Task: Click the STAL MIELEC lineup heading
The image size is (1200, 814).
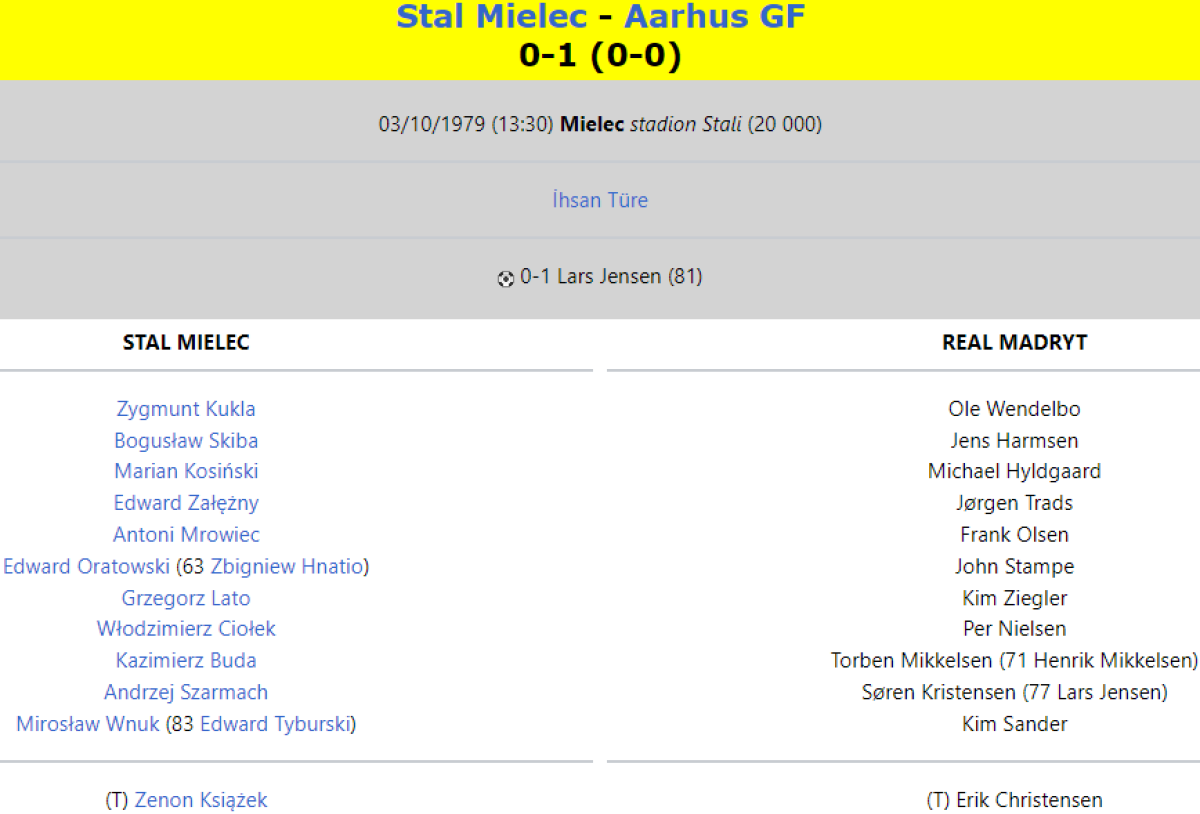Action: (186, 343)
